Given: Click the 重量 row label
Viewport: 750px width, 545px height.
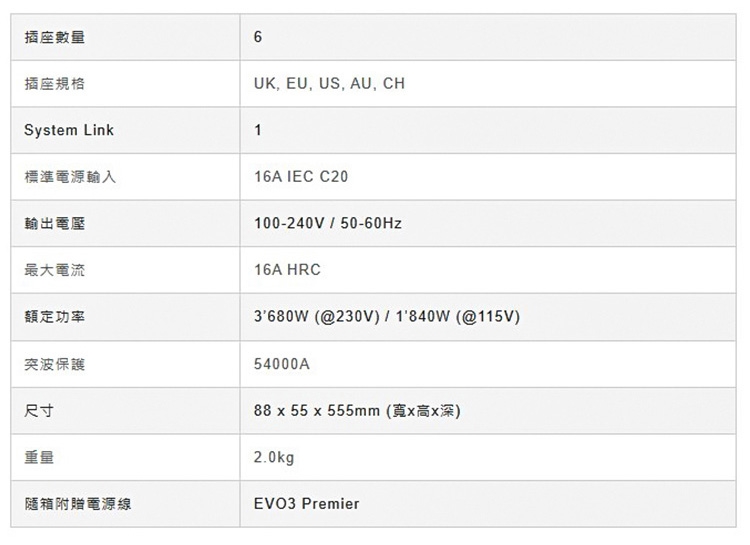Looking at the screenshot, I should point(39,457).
